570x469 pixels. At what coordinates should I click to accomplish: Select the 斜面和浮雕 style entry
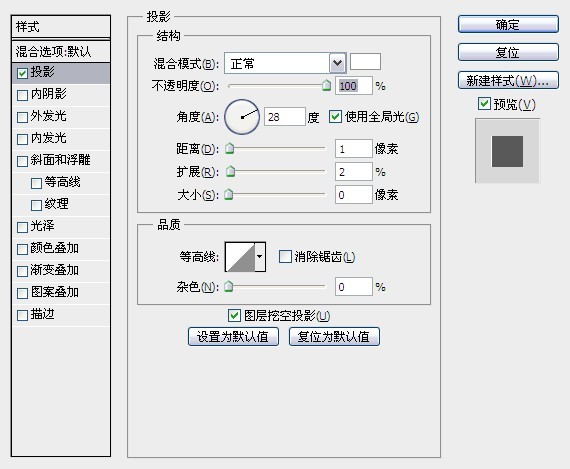tap(61, 160)
